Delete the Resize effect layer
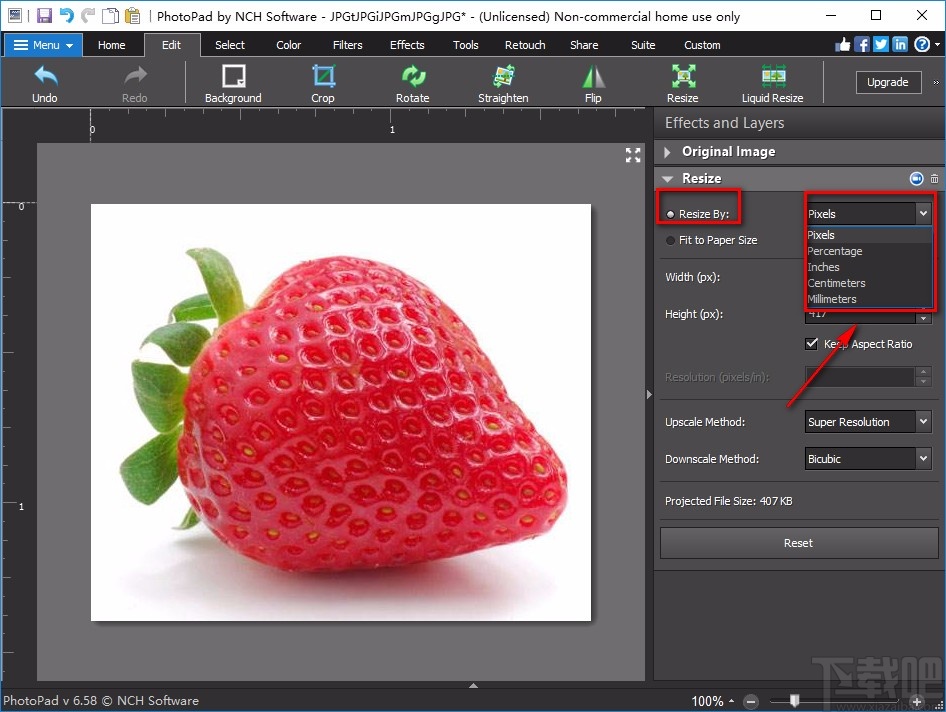Screen dimensions: 946x712 click(x=935, y=179)
